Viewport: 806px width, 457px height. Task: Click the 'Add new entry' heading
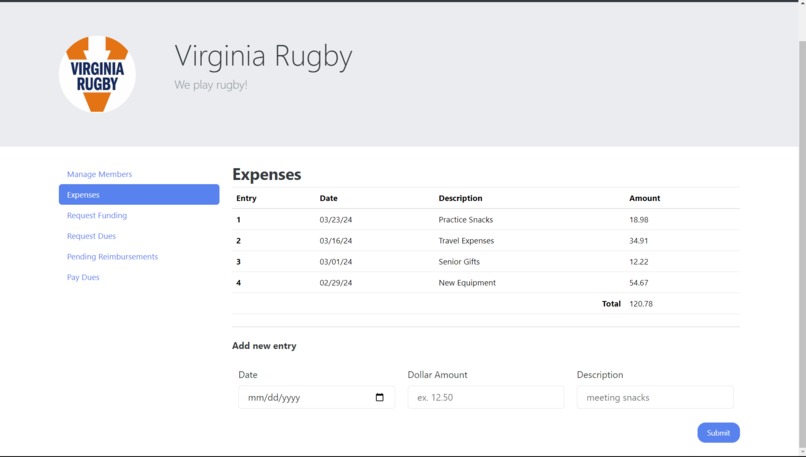(x=264, y=346)
